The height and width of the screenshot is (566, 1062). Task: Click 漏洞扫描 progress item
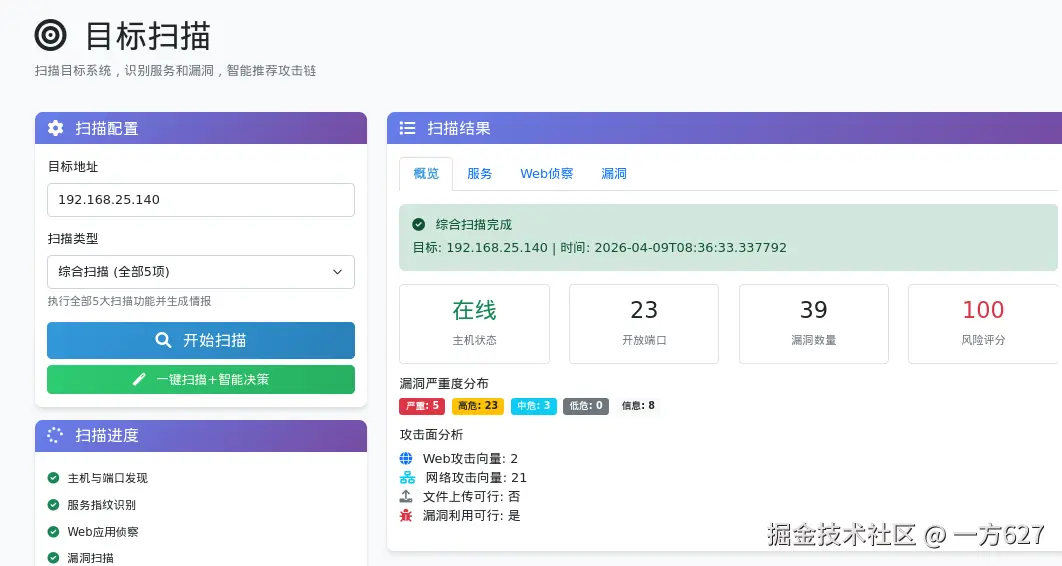pyautogui.click(x=90, y=558)
